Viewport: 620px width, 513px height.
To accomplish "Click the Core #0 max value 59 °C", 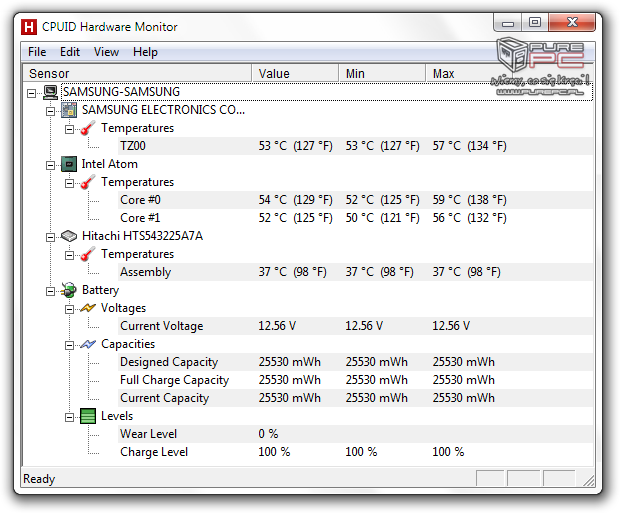I will pos(469,200).
